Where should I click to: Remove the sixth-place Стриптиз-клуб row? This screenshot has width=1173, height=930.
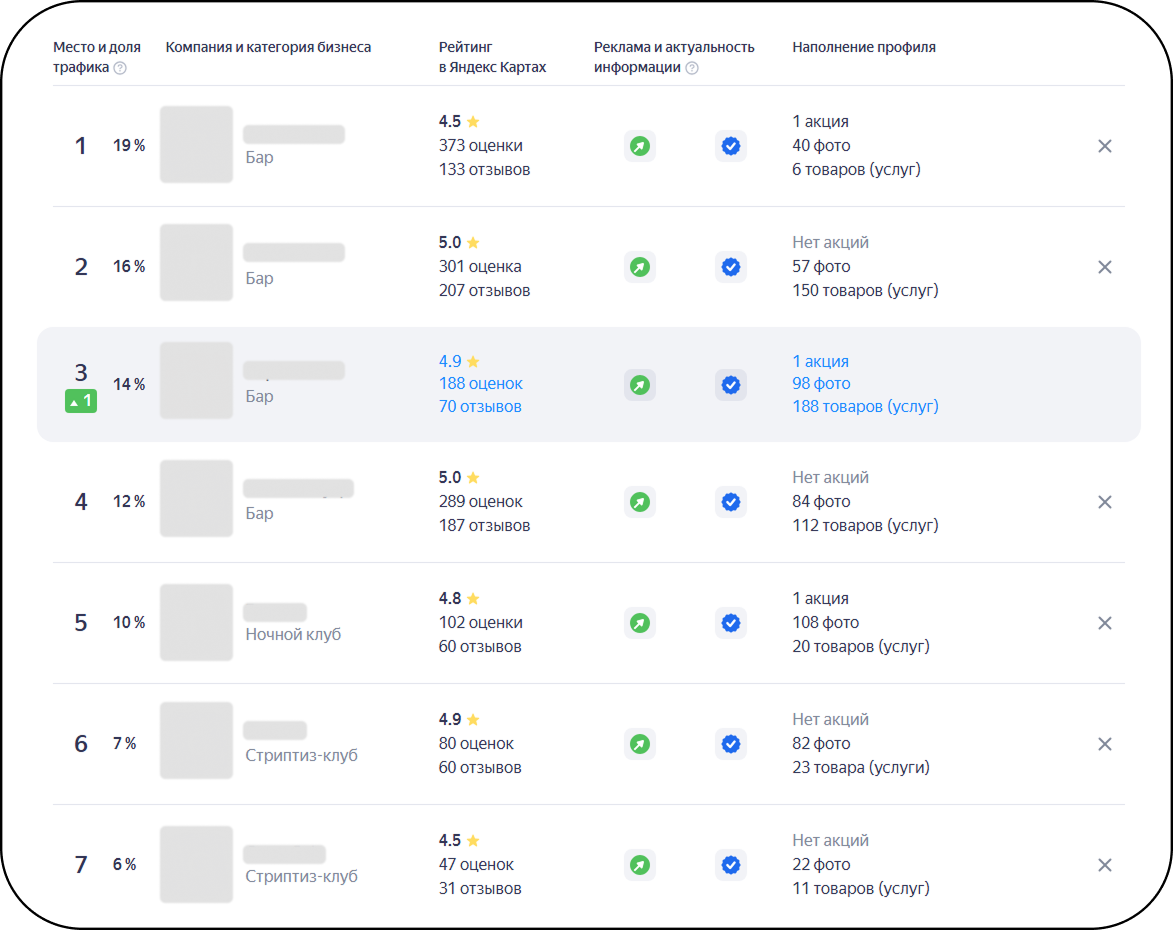(1104, 744)
